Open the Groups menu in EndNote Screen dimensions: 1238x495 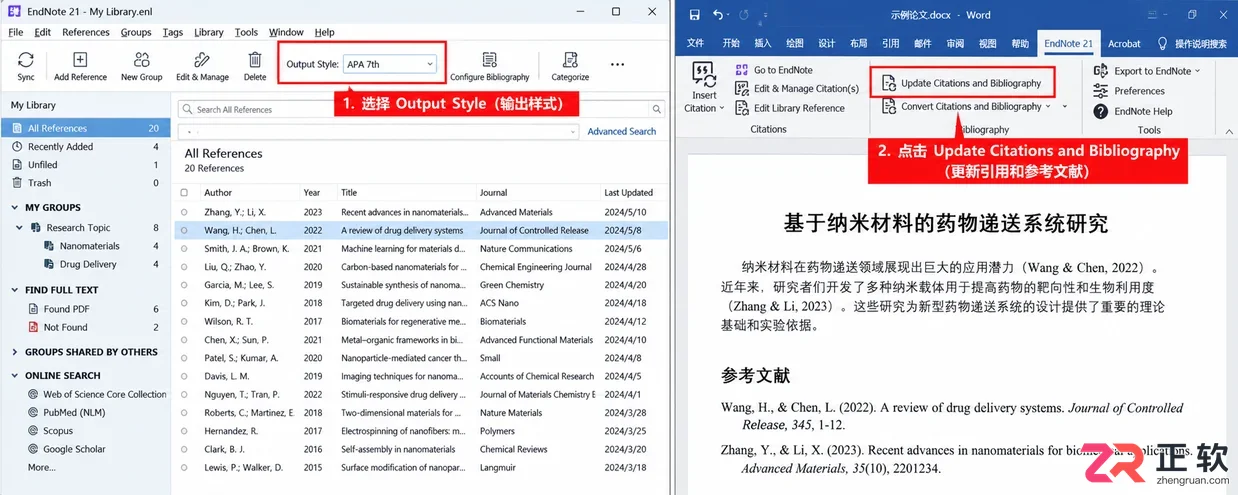[136, 32]
